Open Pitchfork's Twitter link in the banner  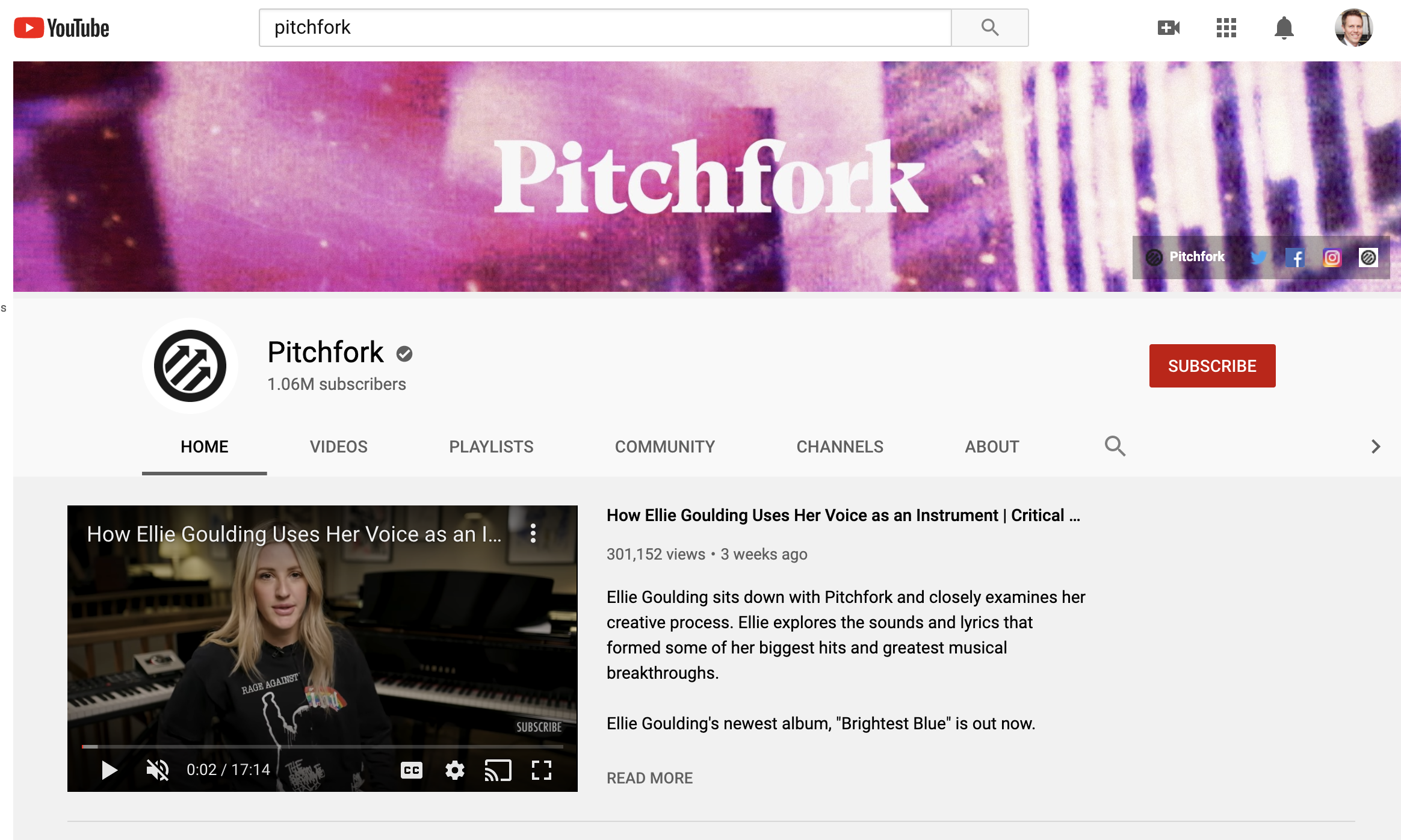pos(1258,258)
